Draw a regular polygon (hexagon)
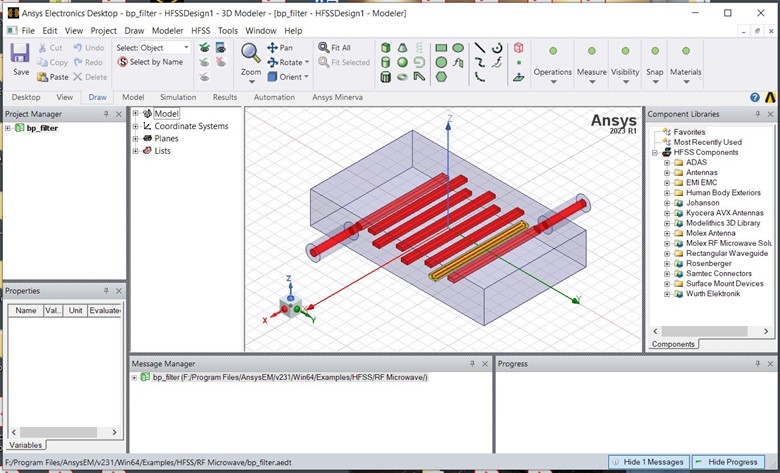 tap(441, 77)
